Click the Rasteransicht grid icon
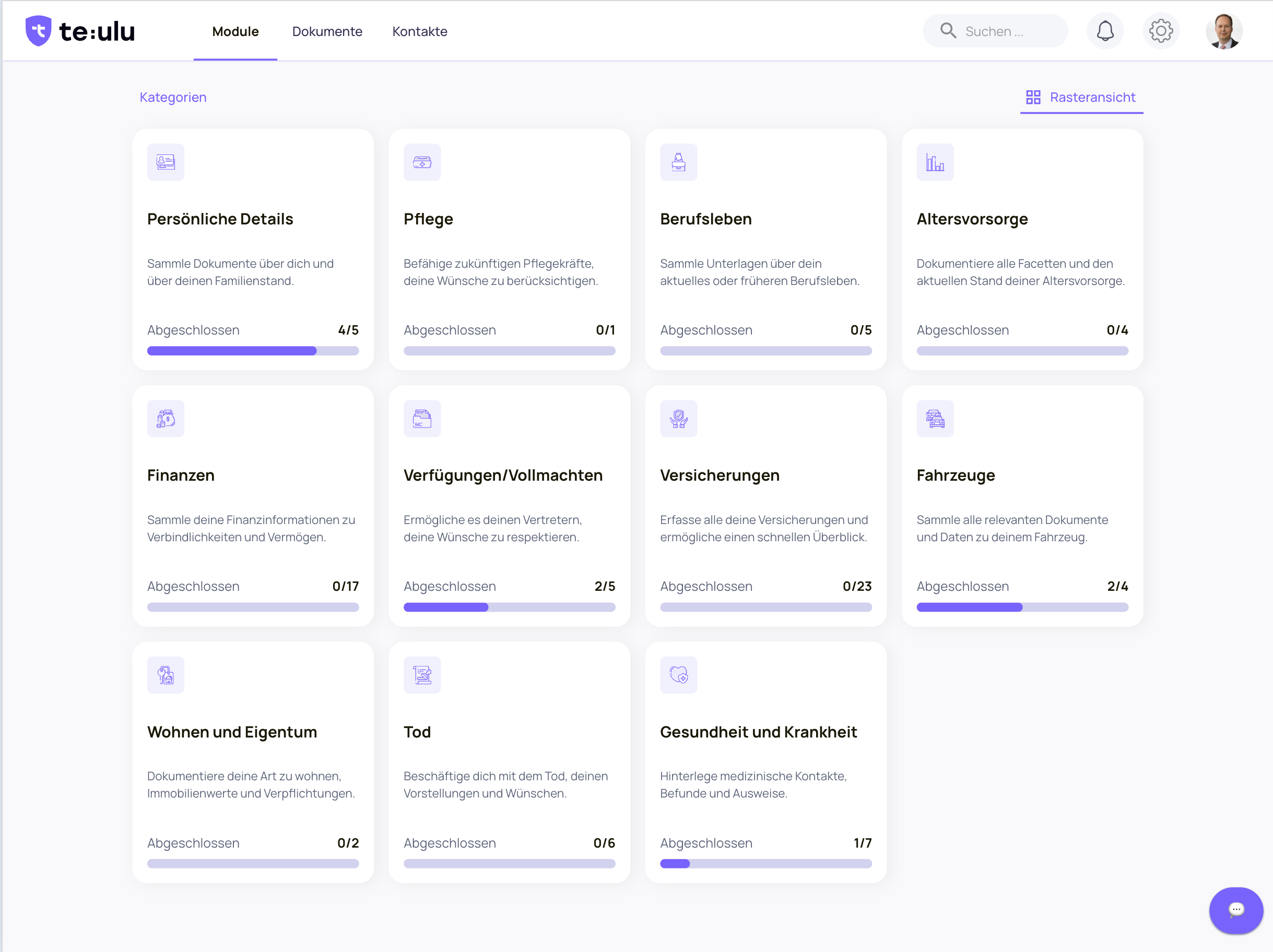The width and height of the screenshot is (1273, 952). click(1032, 97)
